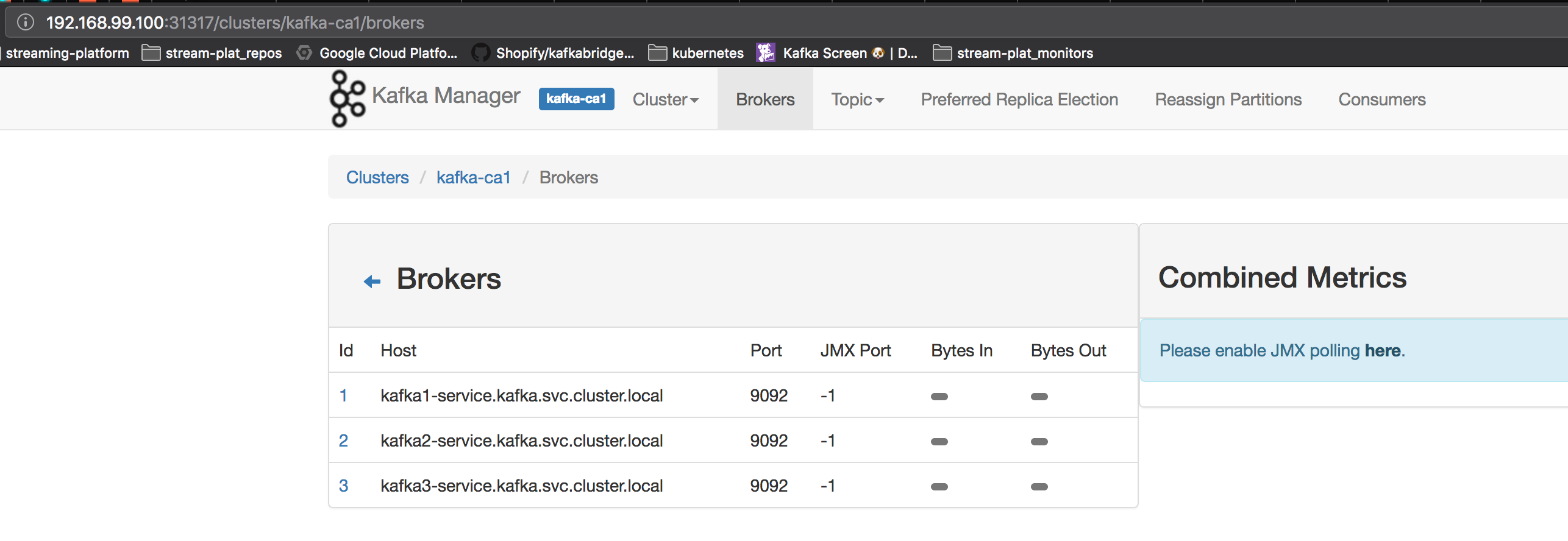Click Bytes In dash for kafka2 row
This screenshot has width=1568, height=541.
tap(939, 442)
